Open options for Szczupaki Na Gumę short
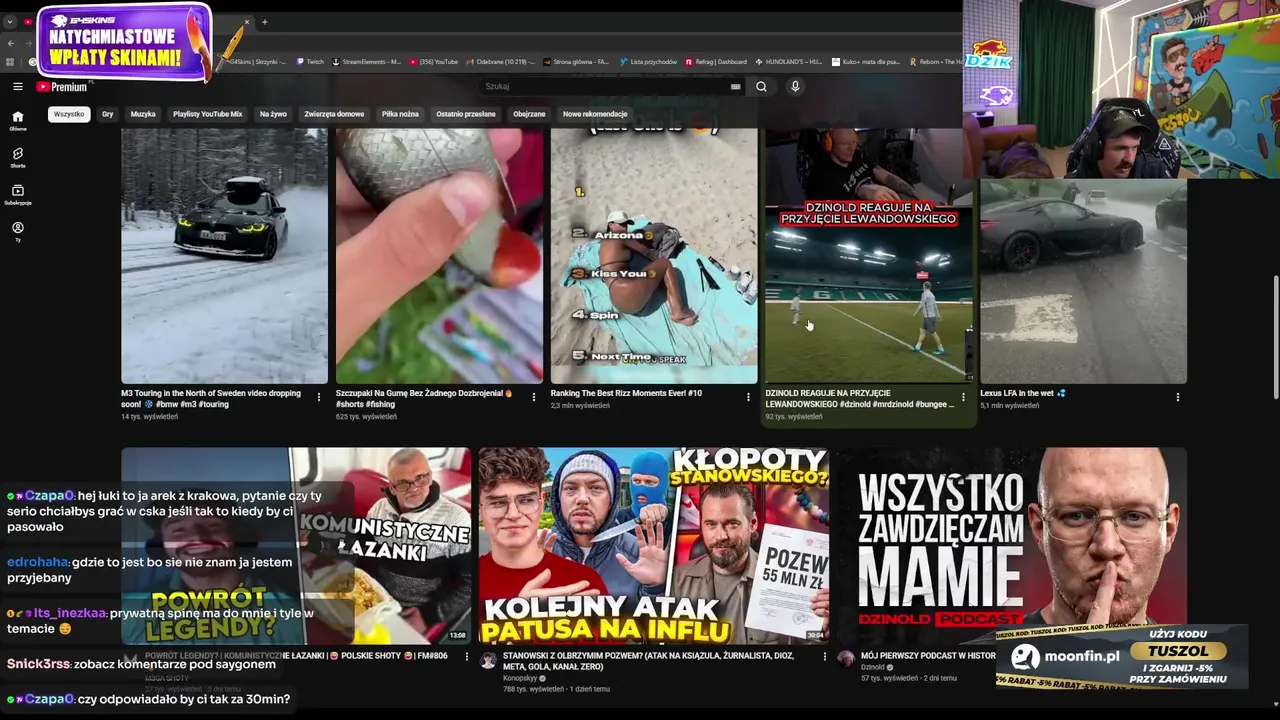Screen dimensions: 1280x720 [x=534, y=397]
